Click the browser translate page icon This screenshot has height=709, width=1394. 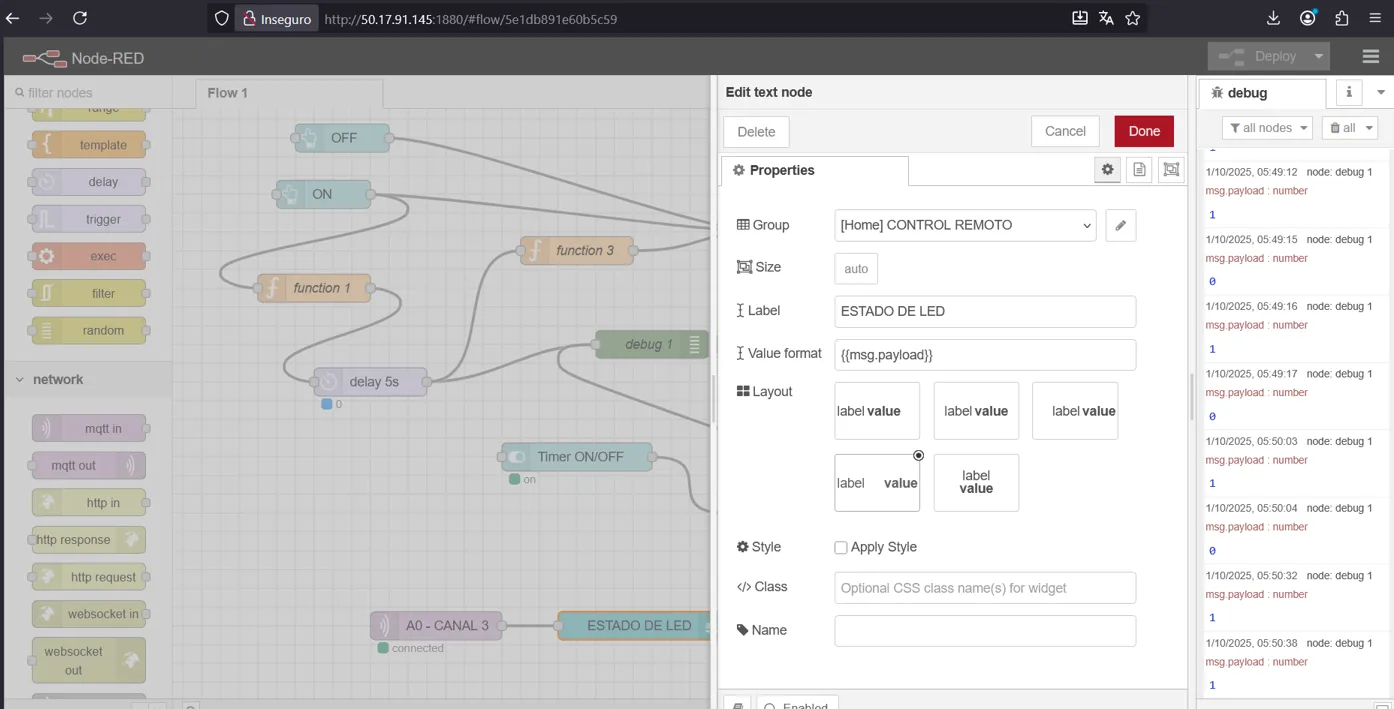tap(1106, 18)
